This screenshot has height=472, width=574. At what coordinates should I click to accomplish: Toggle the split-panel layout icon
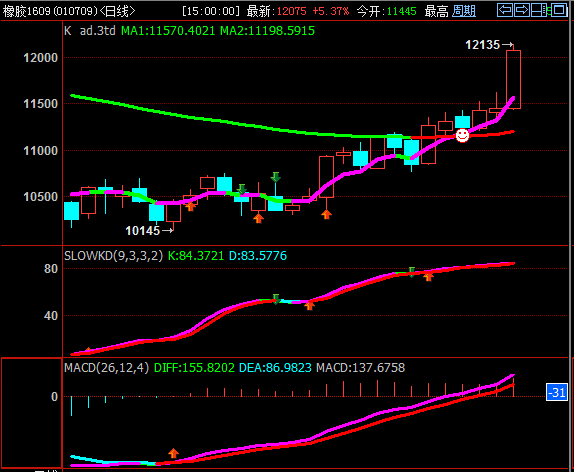click(540, 10)
